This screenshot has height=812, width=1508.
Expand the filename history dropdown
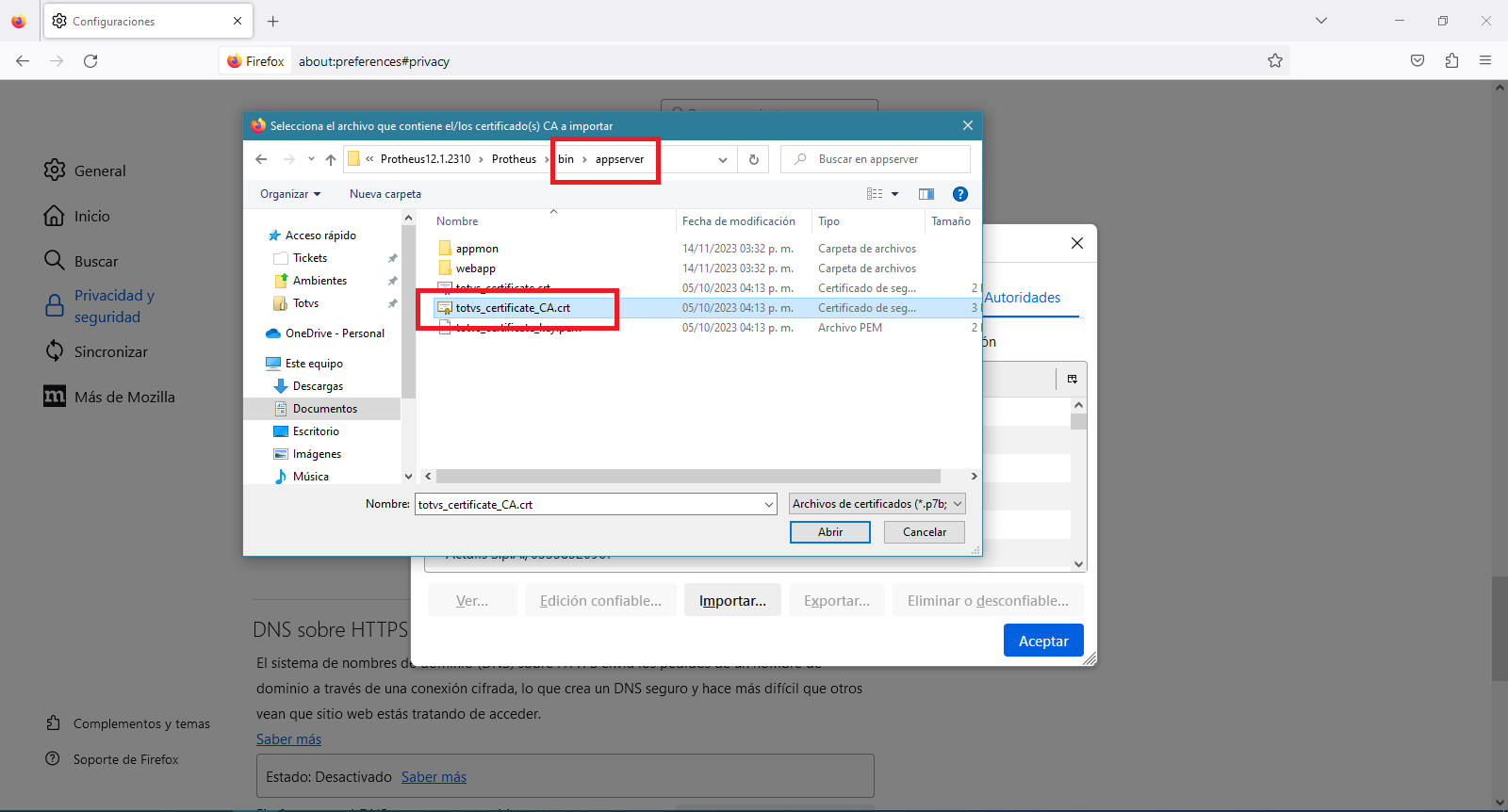(770, 504)
